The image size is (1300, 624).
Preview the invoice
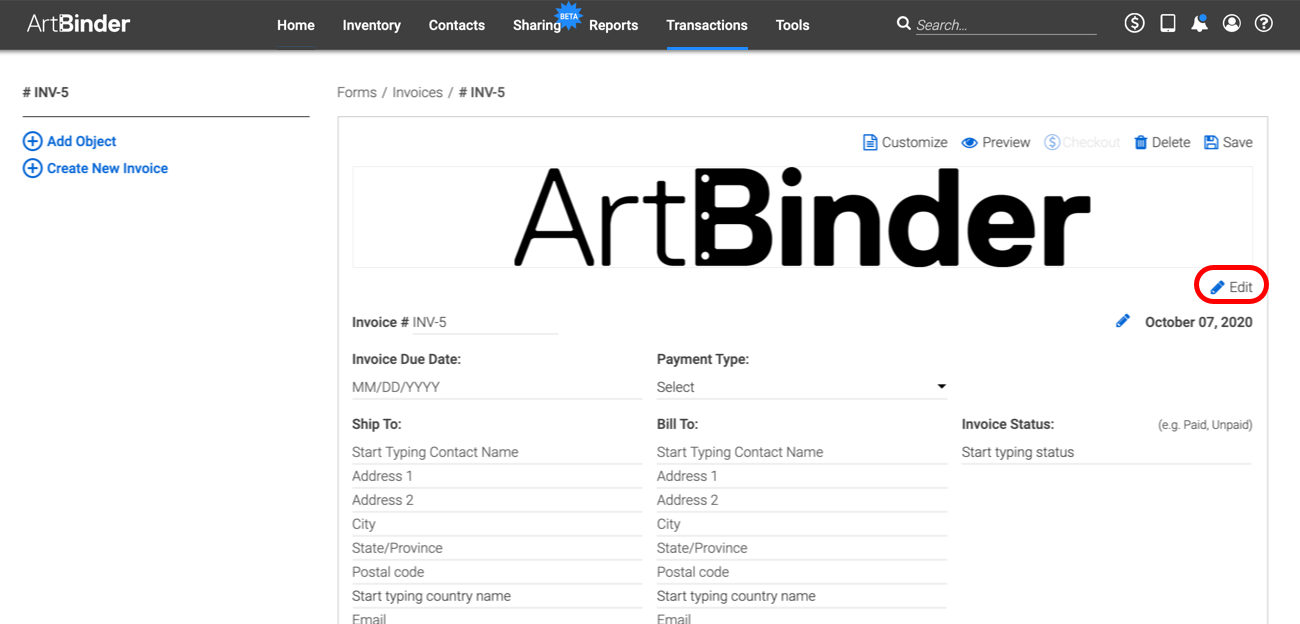[x=995, y=143]
